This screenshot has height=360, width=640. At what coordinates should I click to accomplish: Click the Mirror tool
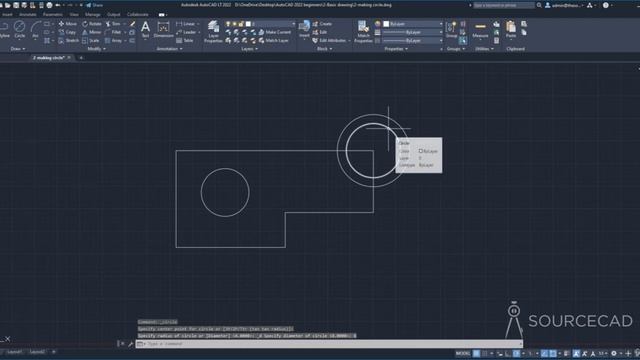coord(92,32)
